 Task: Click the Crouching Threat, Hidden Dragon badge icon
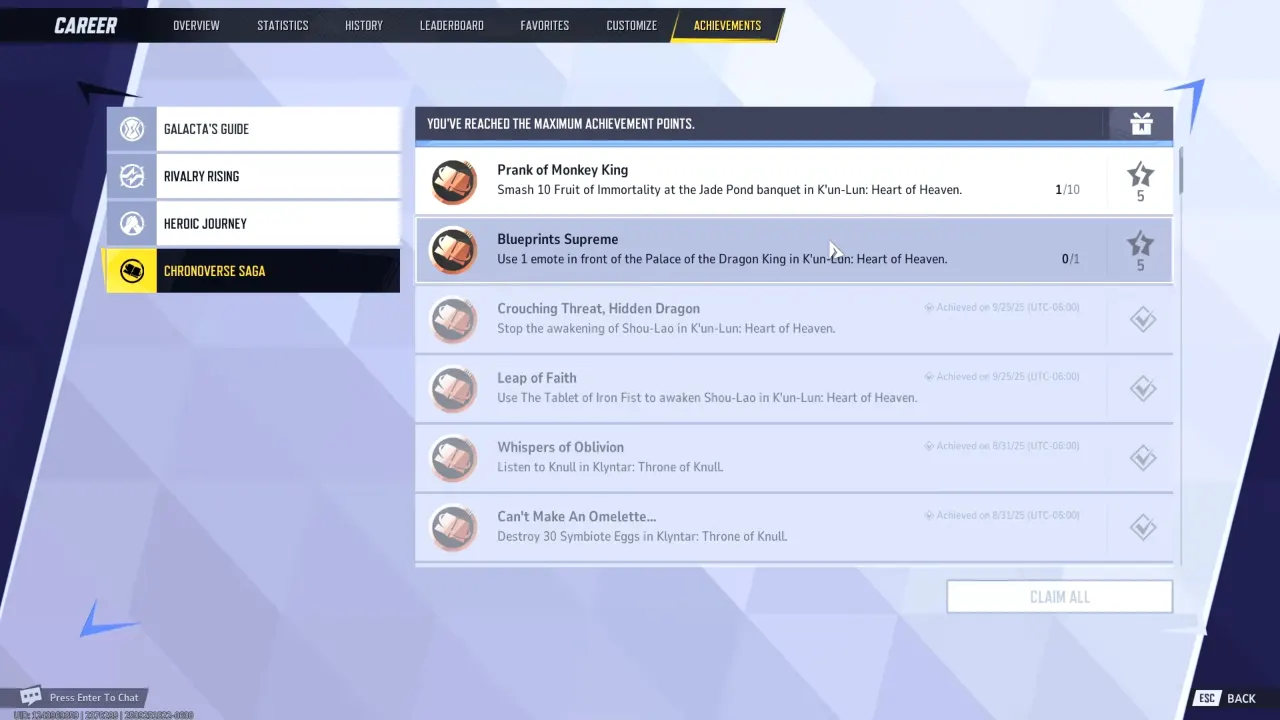pyautogui.click(x=454, y=320)
